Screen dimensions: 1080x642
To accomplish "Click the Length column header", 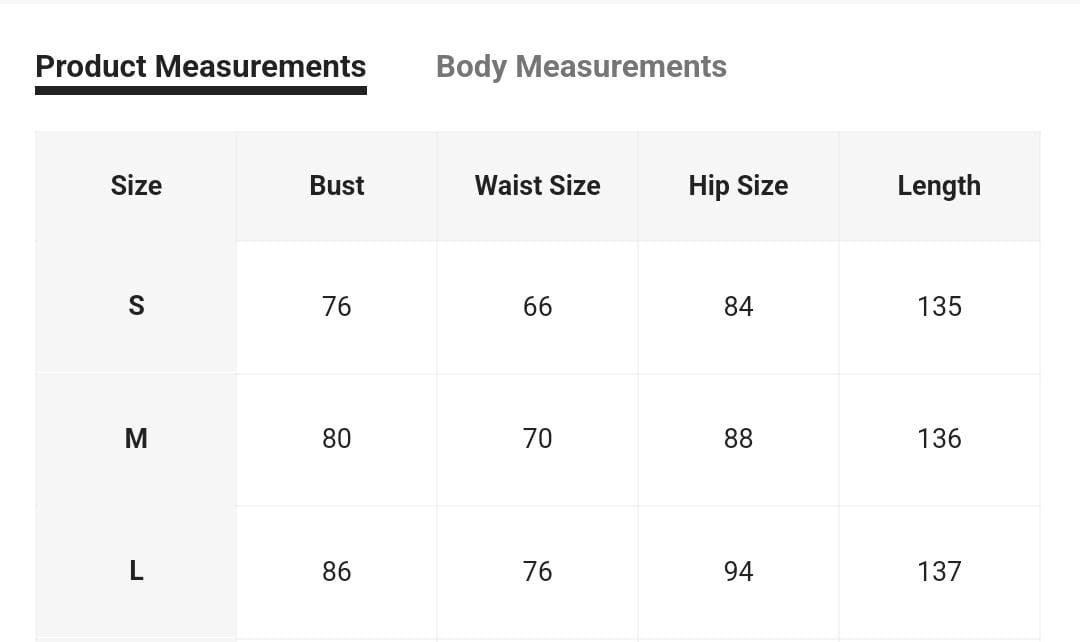I will click(x=939, y=186).
